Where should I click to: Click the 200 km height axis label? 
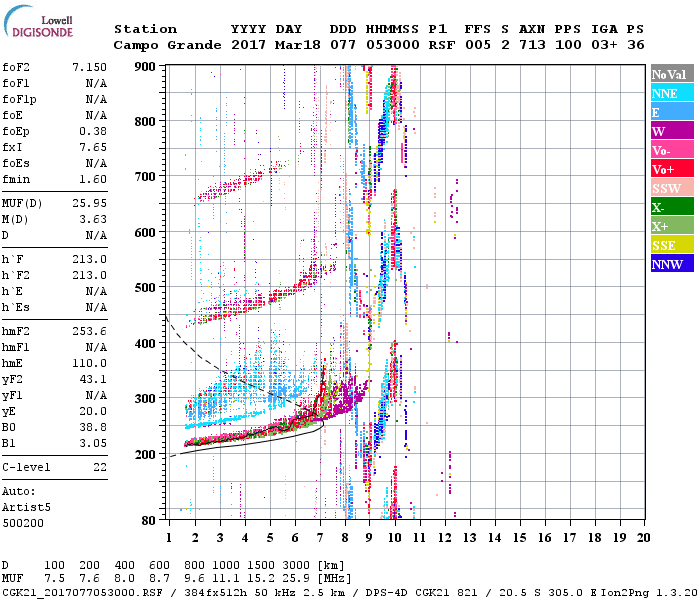point(145,454)
